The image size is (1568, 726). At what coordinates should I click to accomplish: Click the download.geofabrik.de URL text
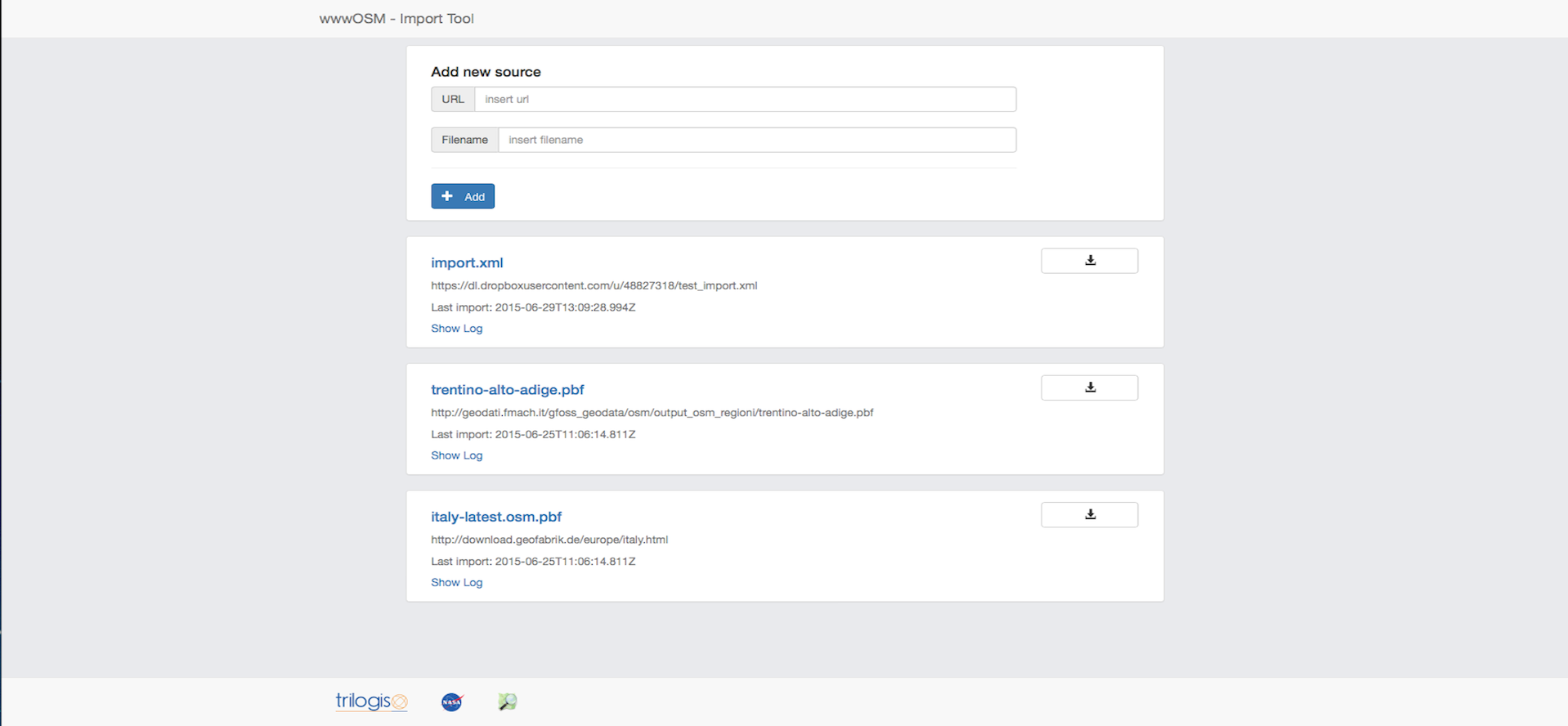[x=549, y=540]
